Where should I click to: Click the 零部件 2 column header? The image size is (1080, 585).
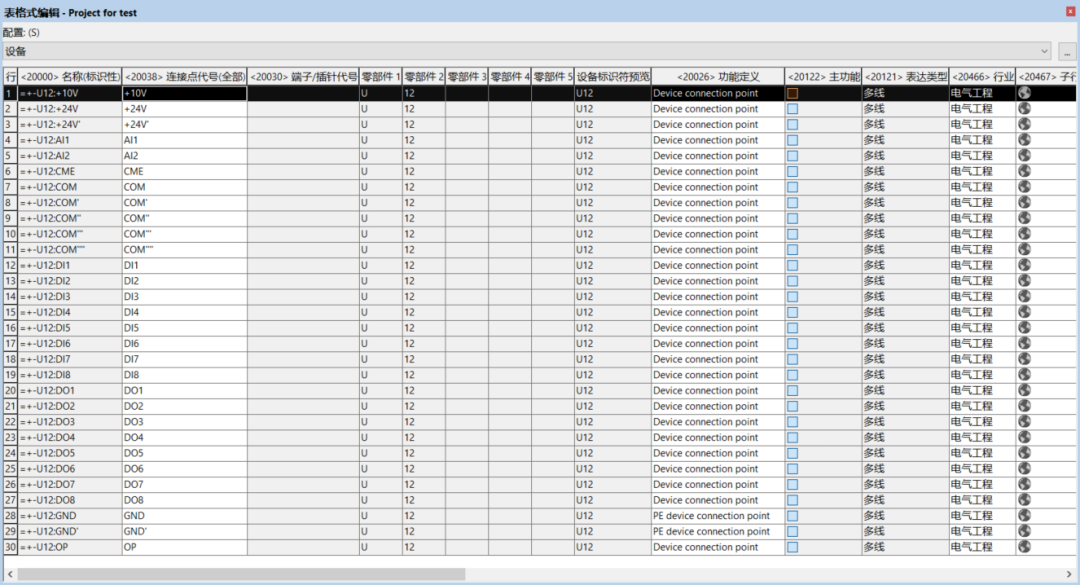pos(424,76)
